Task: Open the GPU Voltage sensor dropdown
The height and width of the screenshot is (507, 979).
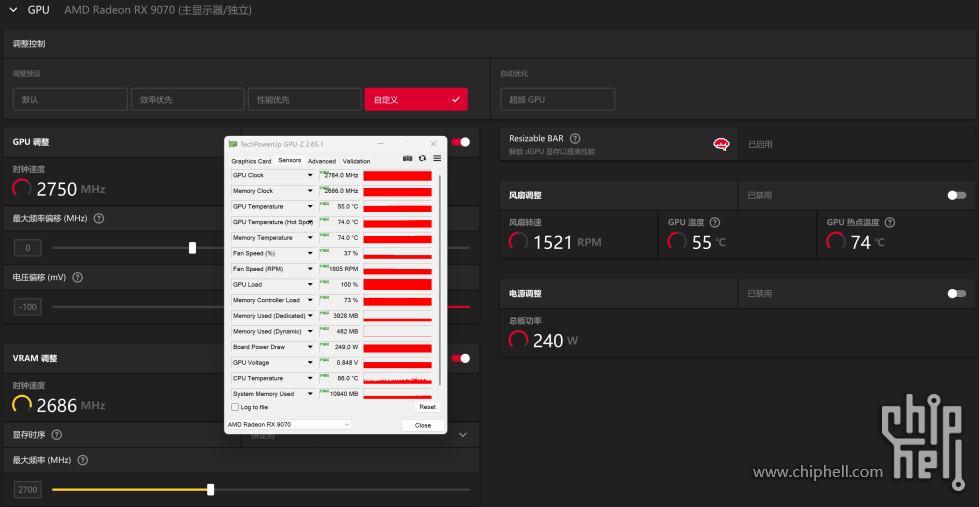Action: coord(310,363)
